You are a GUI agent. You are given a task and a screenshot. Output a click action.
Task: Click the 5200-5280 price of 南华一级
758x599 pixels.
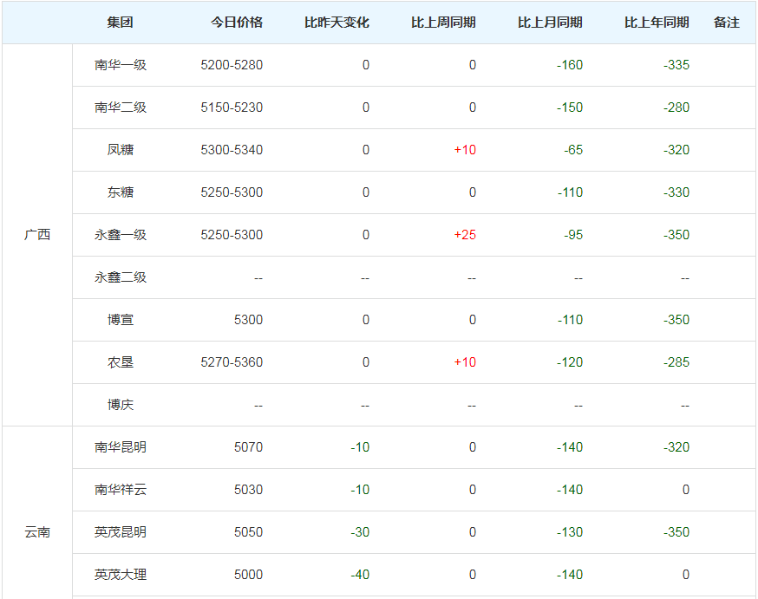(x=232, y=65)
